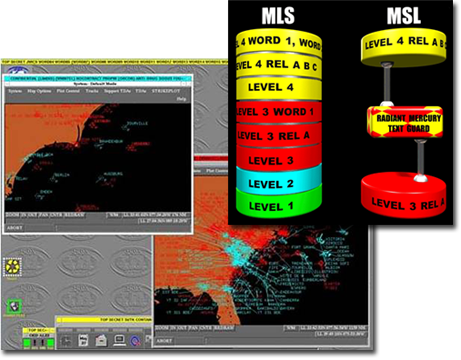Viewport: 461px width, 360px height.
Task: Open the System menu in upper map window
Action: [x=15, y=91]
